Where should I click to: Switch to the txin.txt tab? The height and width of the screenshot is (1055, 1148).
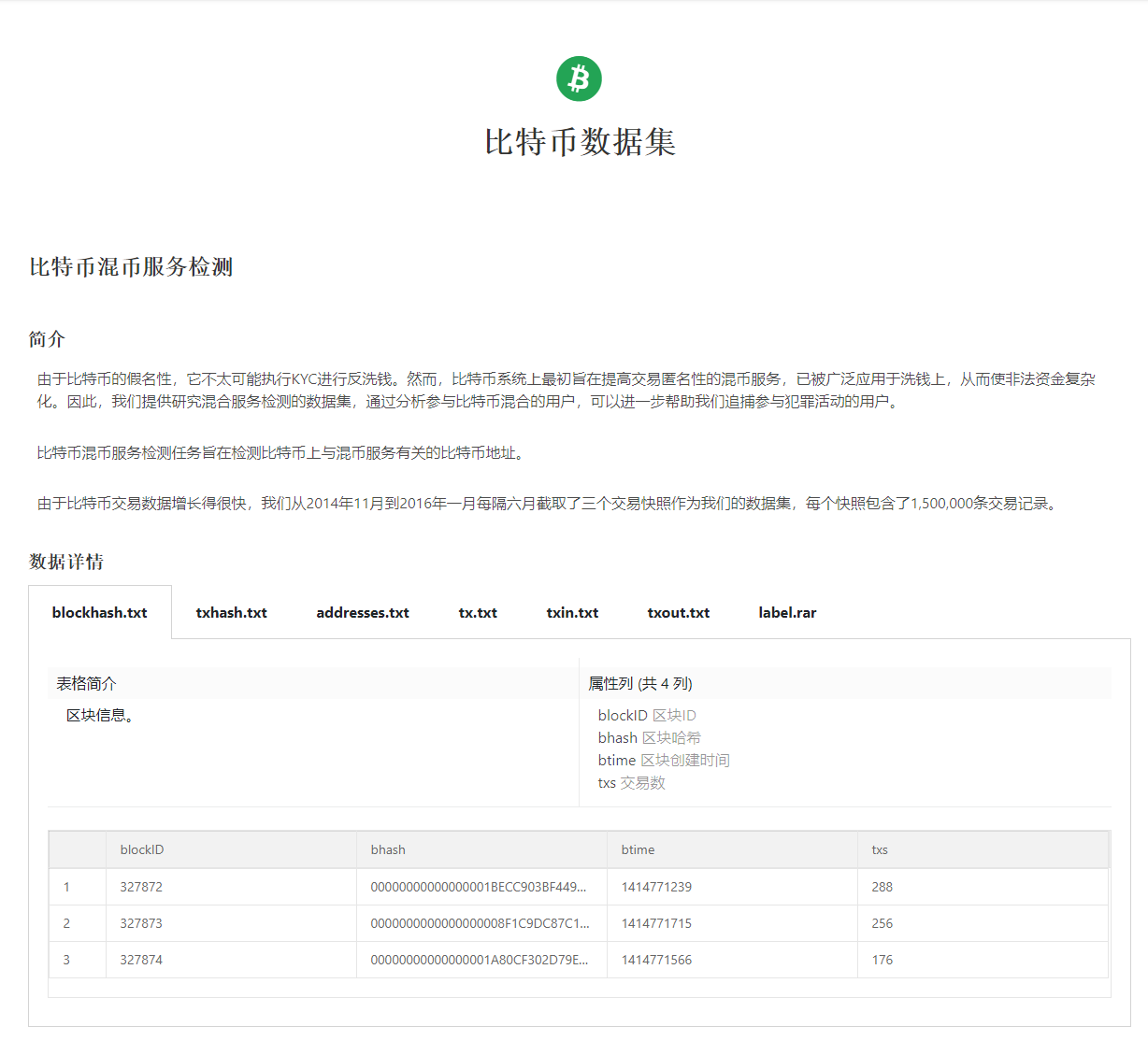[572, 612]
